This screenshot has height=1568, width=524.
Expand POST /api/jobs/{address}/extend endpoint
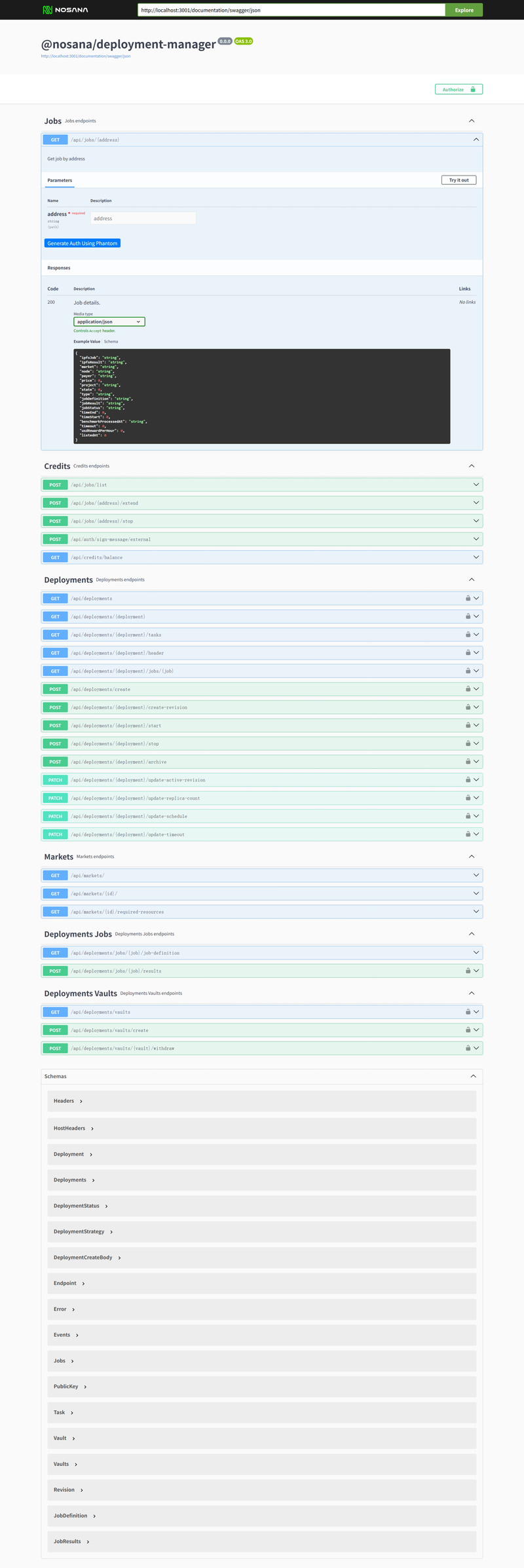[x=262, y=503]
